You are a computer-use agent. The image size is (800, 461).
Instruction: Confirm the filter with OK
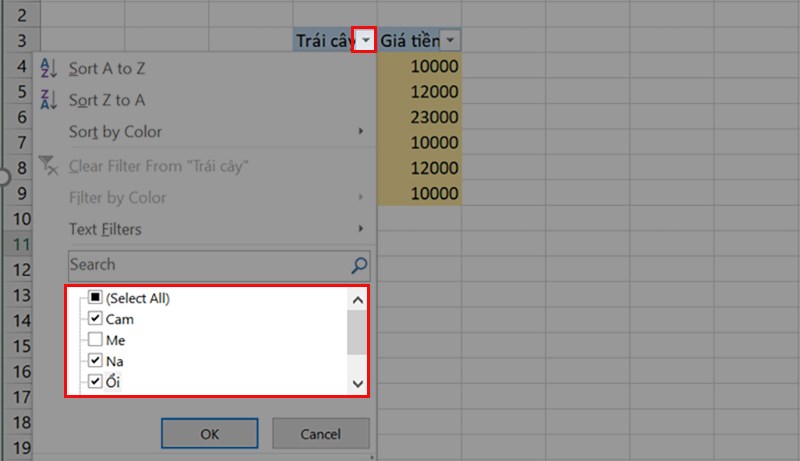click(x=210, y=433)
